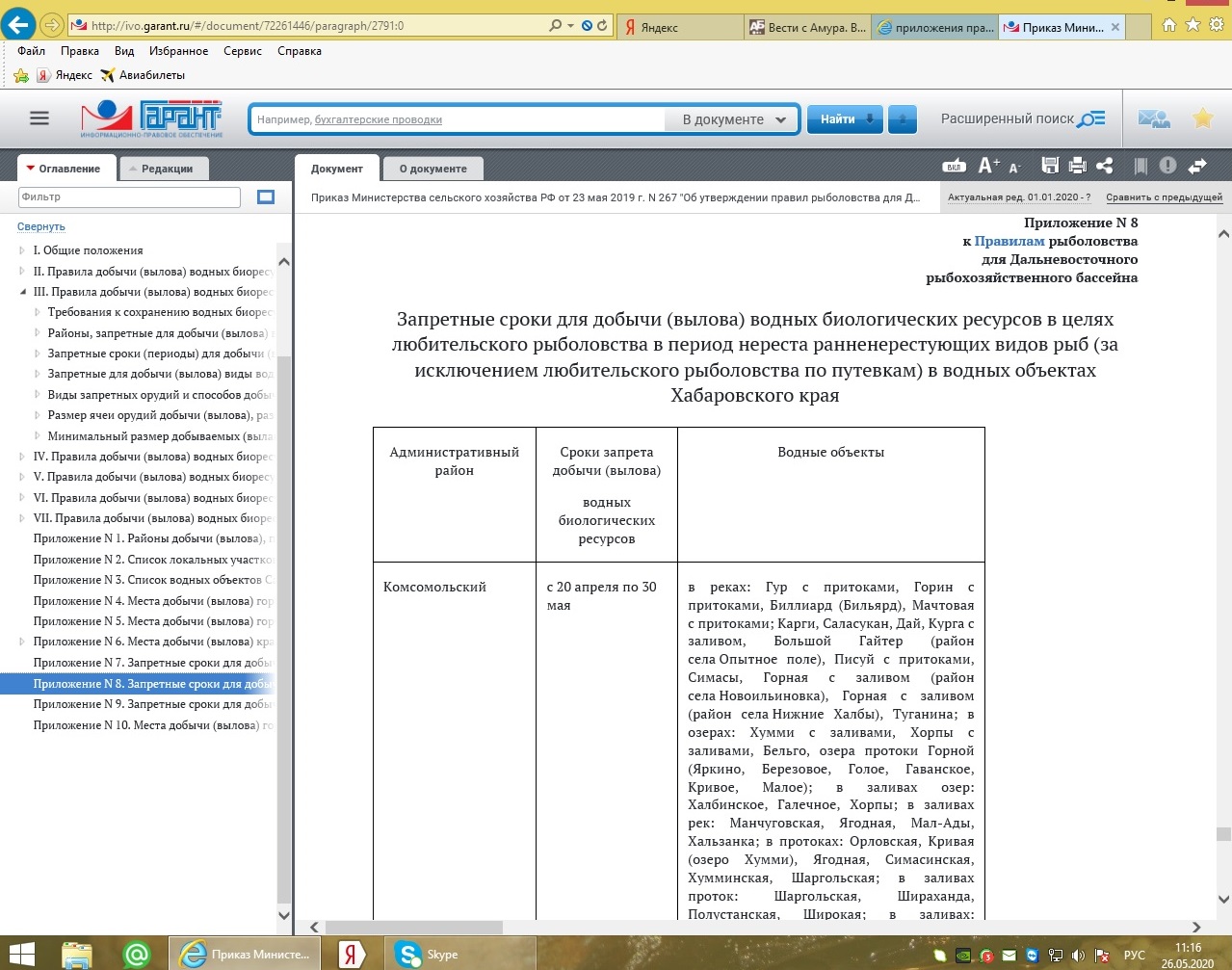Screen dimensions: 1232x970
Task: Select 'Приложение N 1. Районы добычи' item
Action: click(153, 538)
